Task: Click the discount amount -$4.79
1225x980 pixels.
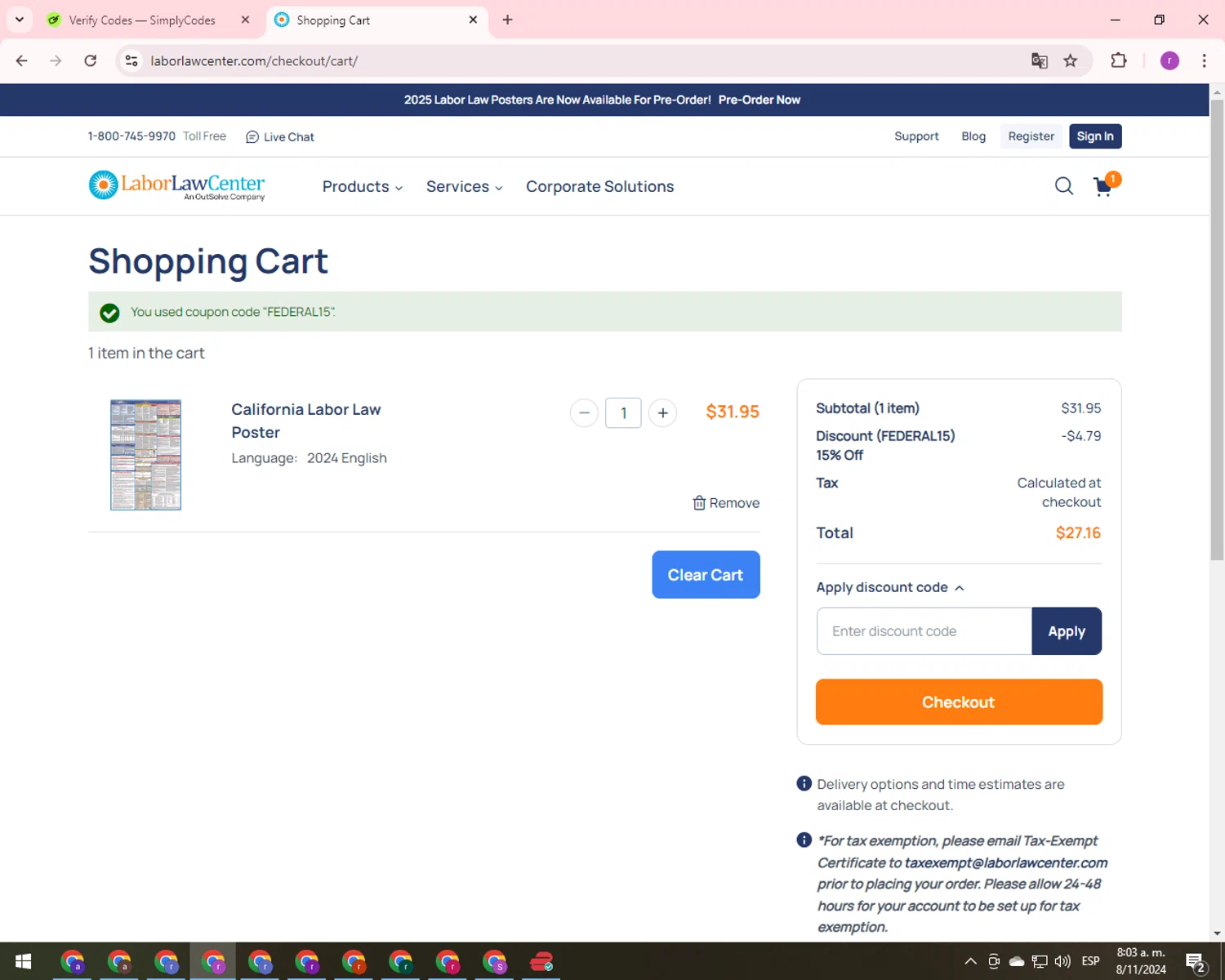Action: coord(1081,436)
